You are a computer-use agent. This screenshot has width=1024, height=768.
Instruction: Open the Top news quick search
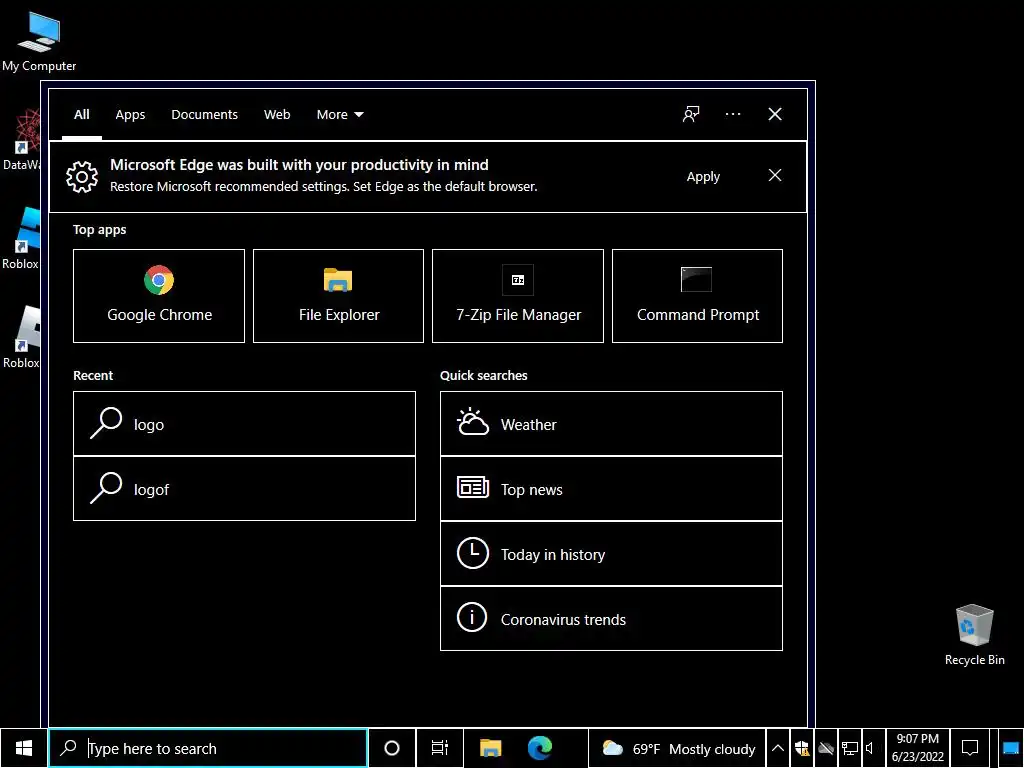[x=611, y=488]
